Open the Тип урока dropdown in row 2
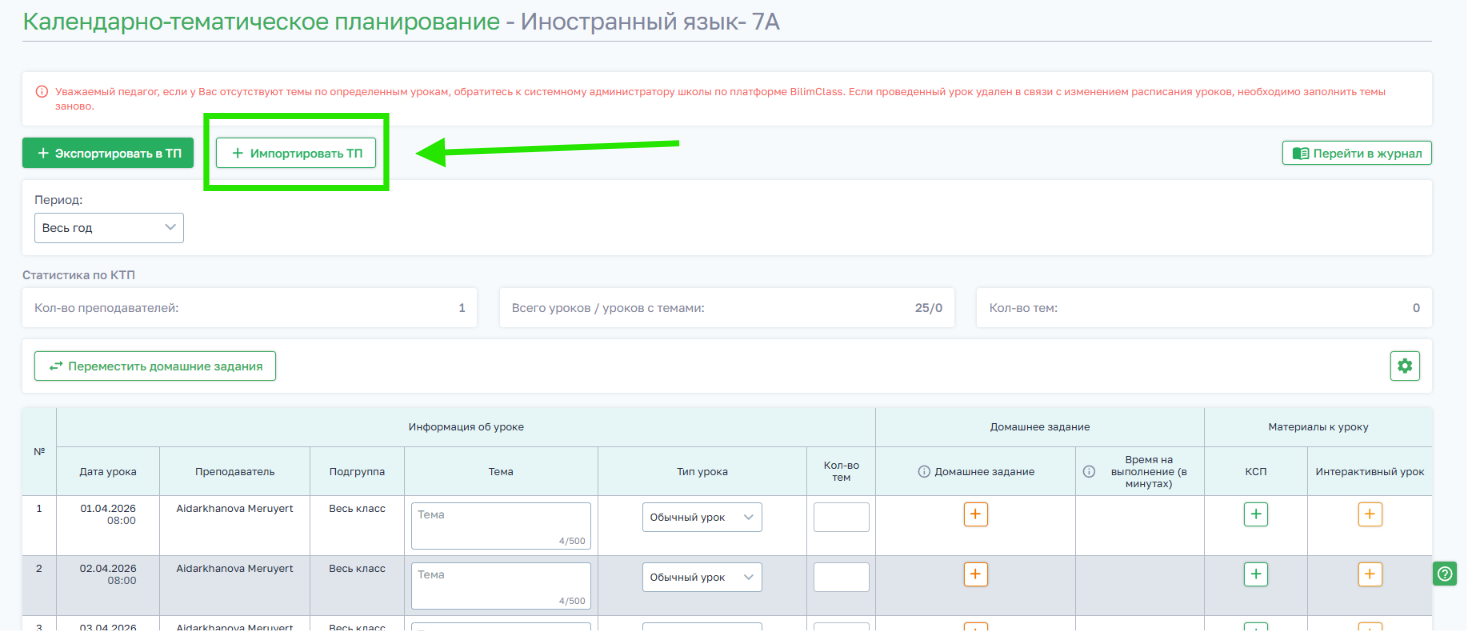Image resolution: width=1467 pixels, height=631 pixels. [702, 577]
